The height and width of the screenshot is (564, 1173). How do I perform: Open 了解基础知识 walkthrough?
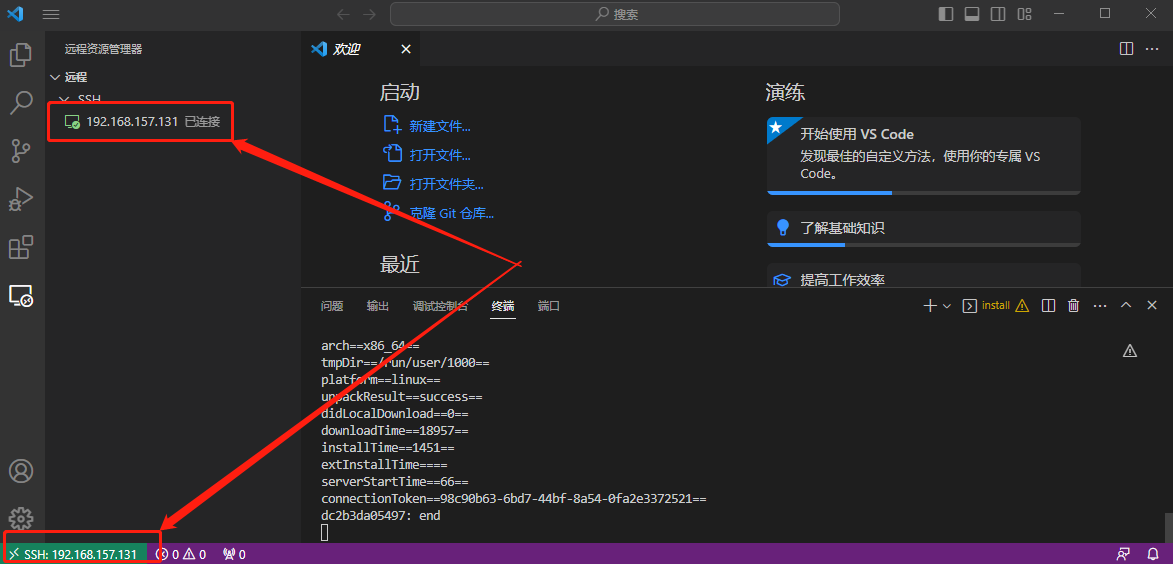[923, 229]
